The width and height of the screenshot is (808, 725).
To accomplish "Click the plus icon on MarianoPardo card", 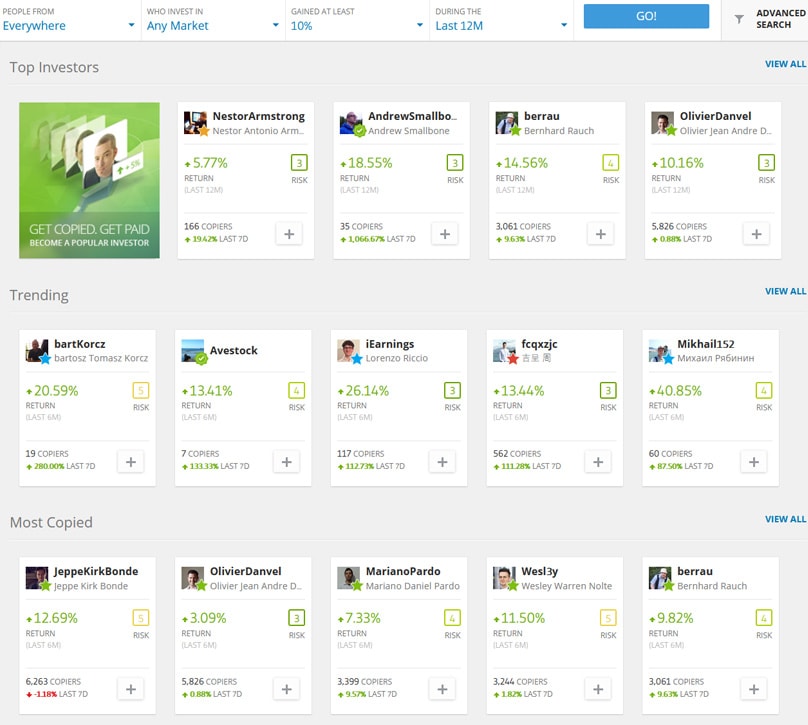I will coord(442,689).
